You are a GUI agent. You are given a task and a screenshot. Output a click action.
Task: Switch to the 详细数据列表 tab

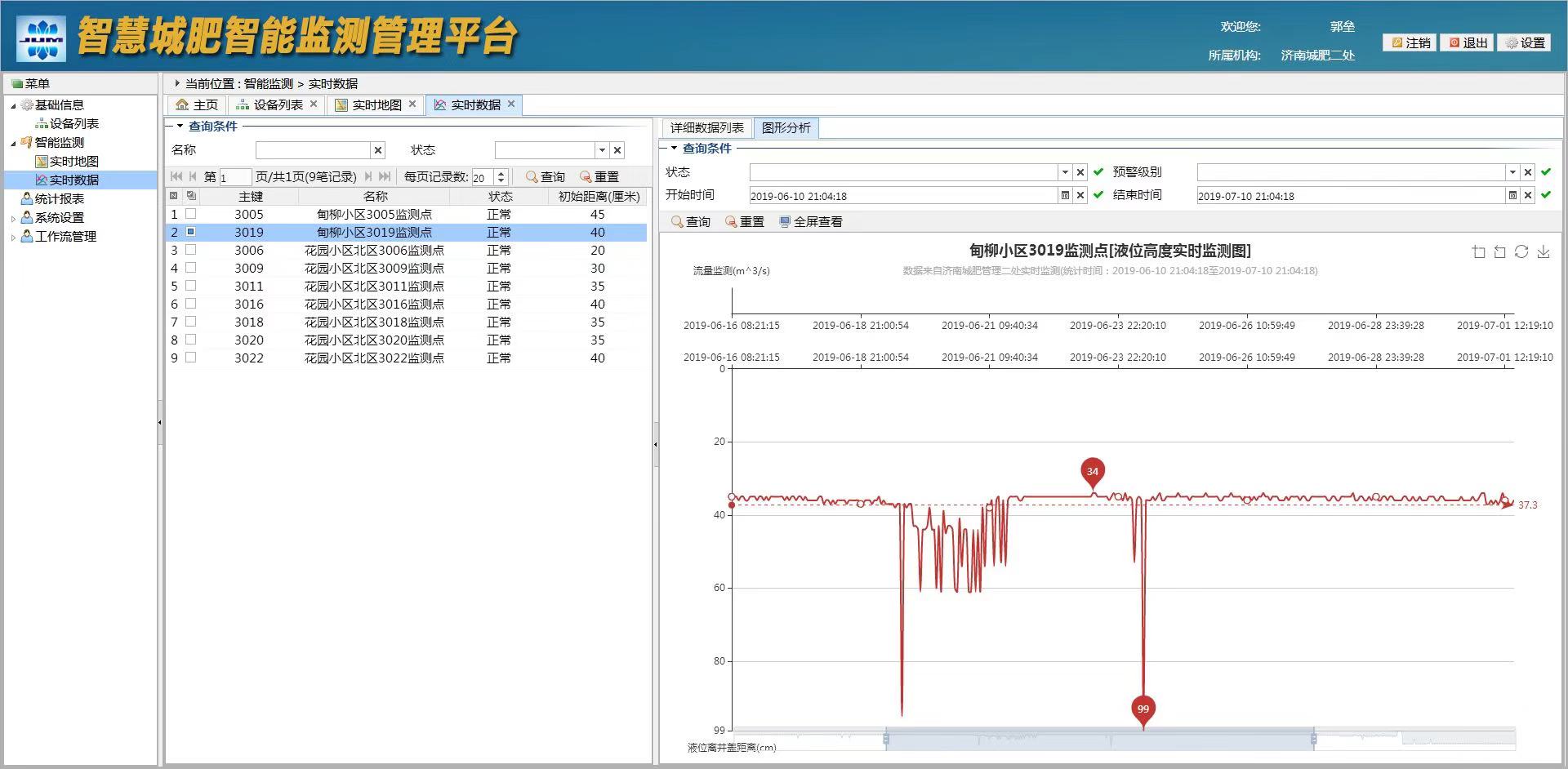706,127
